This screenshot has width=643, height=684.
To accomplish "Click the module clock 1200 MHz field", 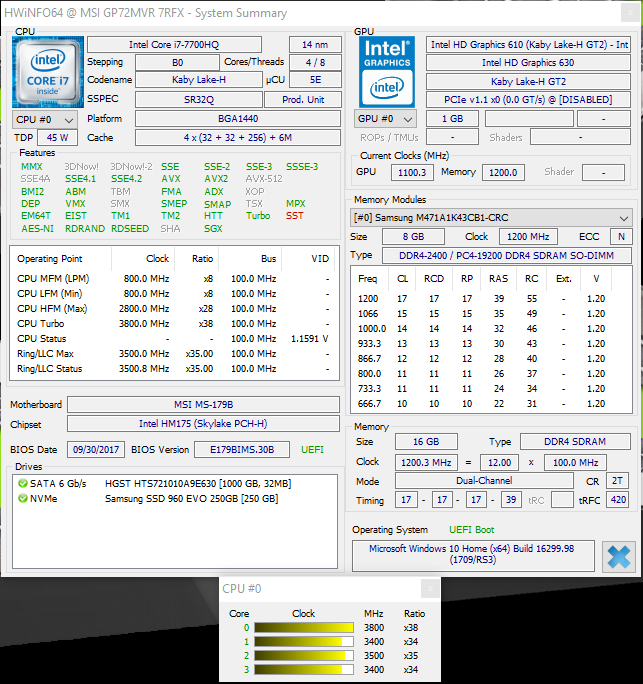I will 528,236.
